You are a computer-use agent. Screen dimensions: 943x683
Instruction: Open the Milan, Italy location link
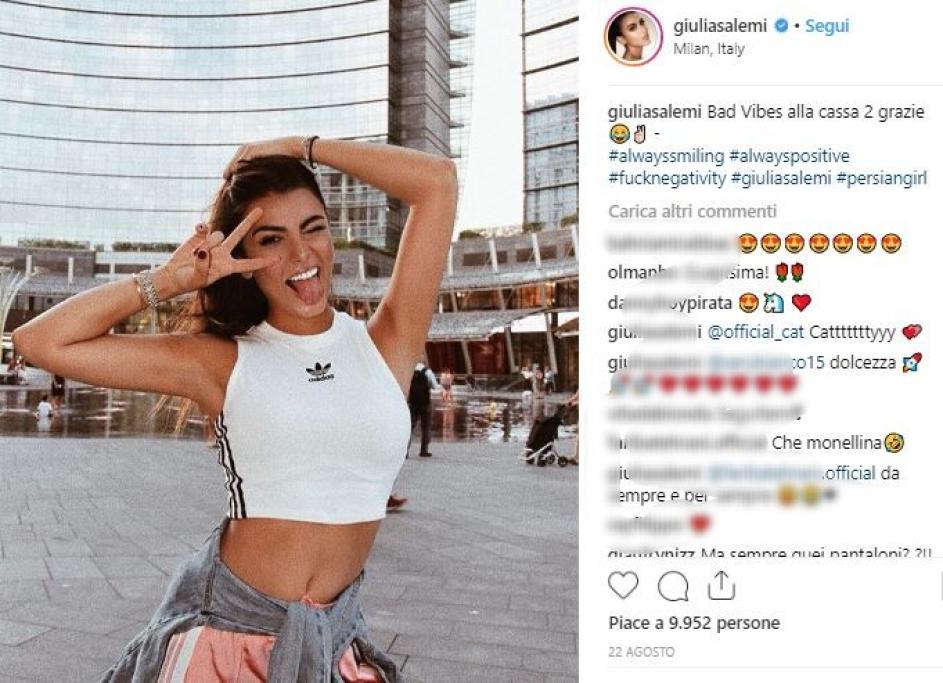click(708, 49)
